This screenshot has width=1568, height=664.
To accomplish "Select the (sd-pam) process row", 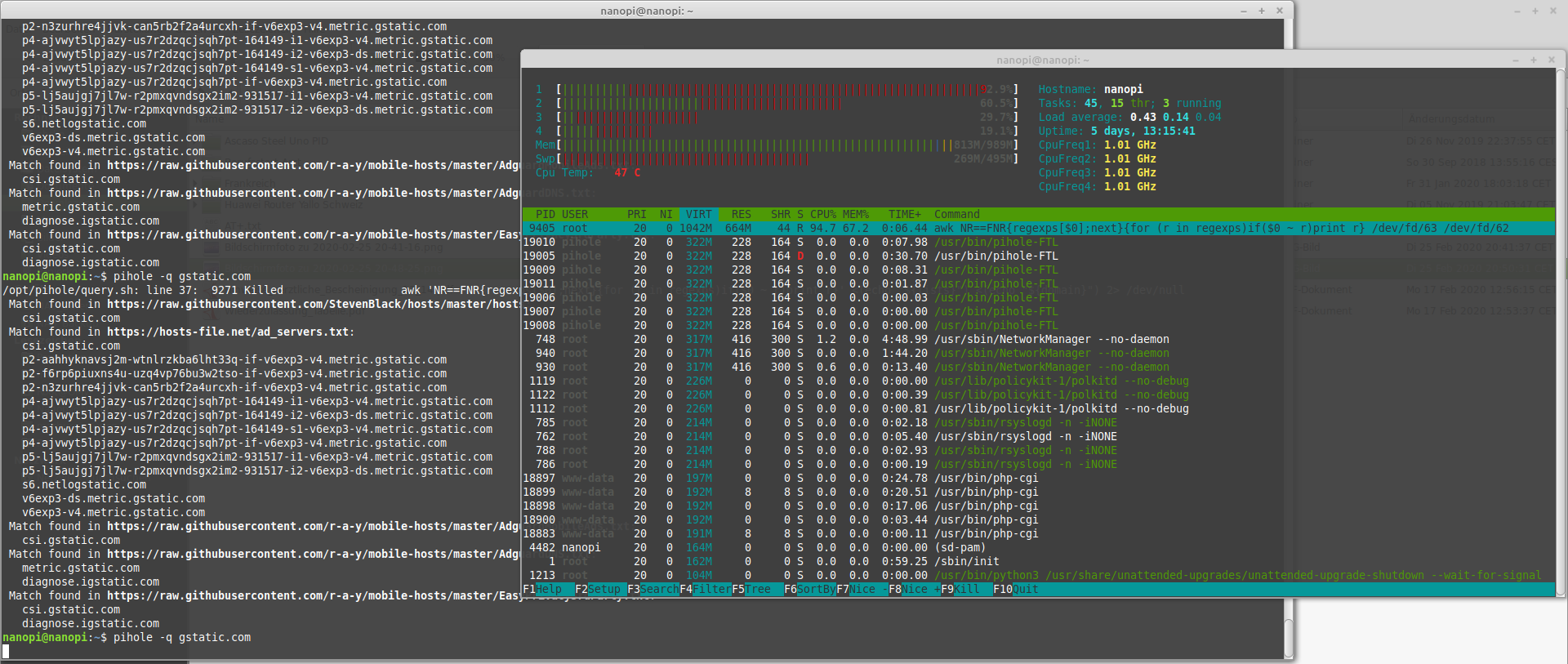I will point(1038,548).
